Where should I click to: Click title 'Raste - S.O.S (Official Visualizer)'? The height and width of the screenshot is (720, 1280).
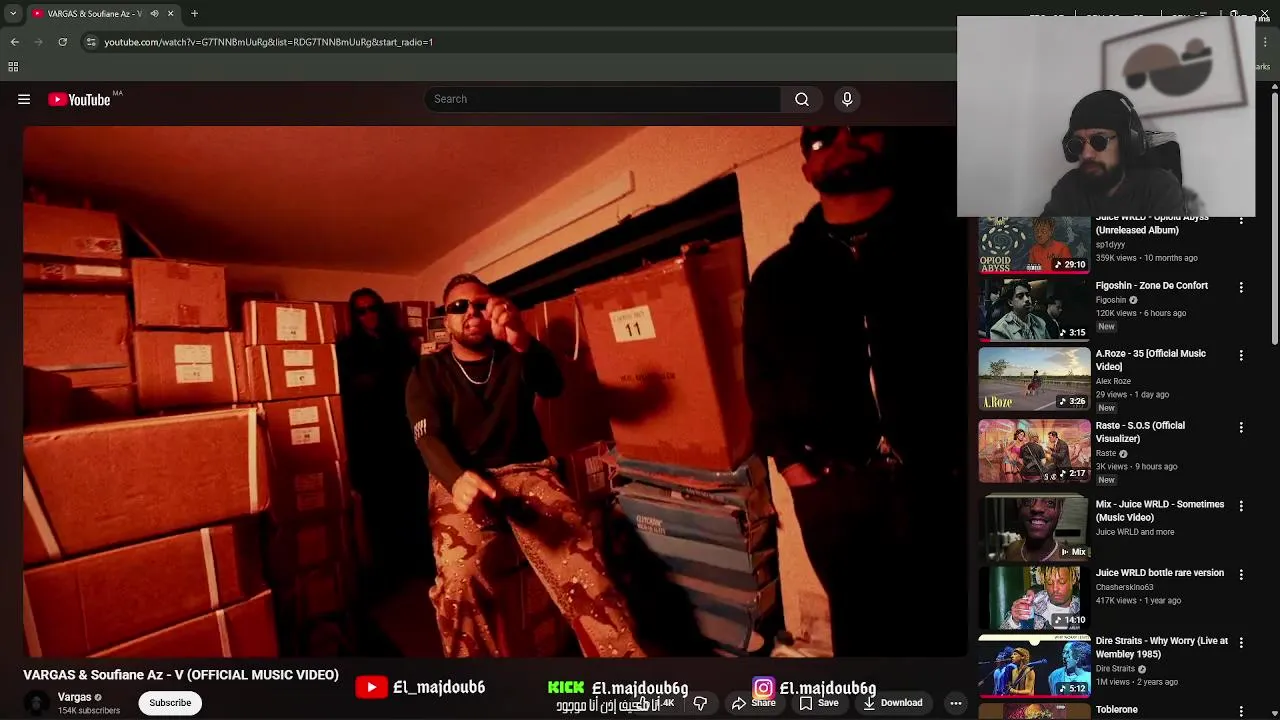click(1140, 432)
